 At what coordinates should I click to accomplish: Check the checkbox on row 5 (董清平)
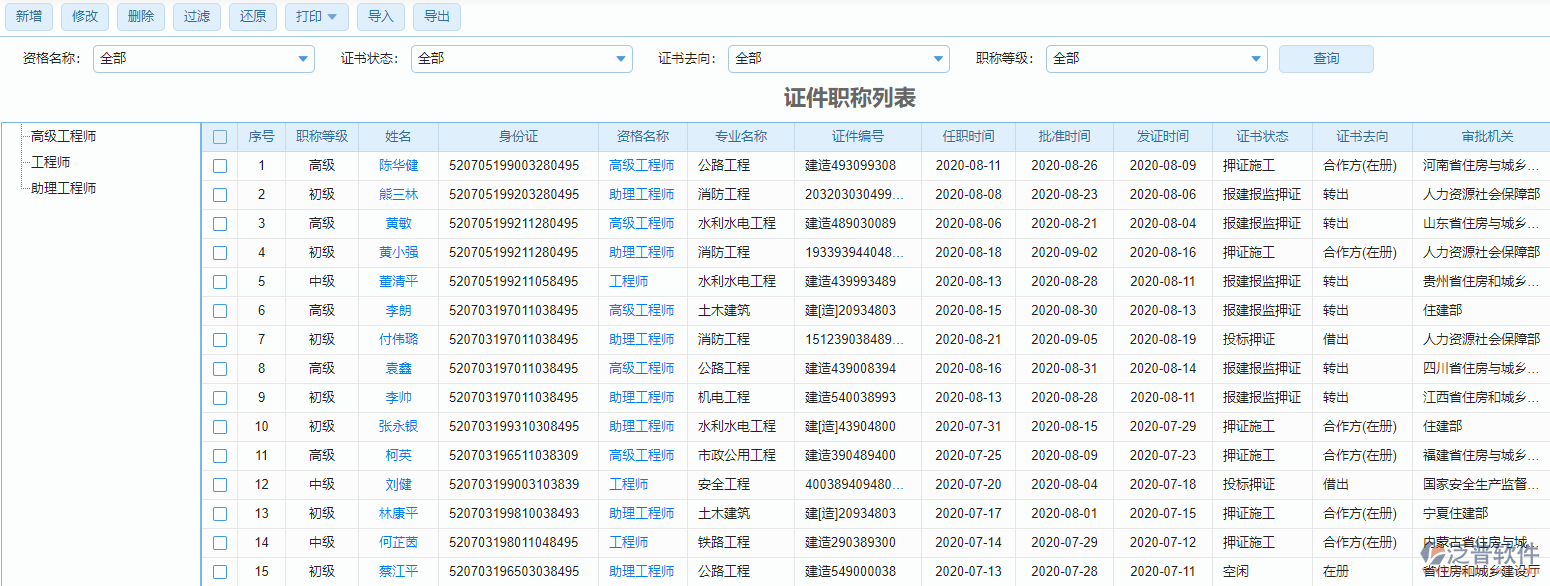pos(220,281)
